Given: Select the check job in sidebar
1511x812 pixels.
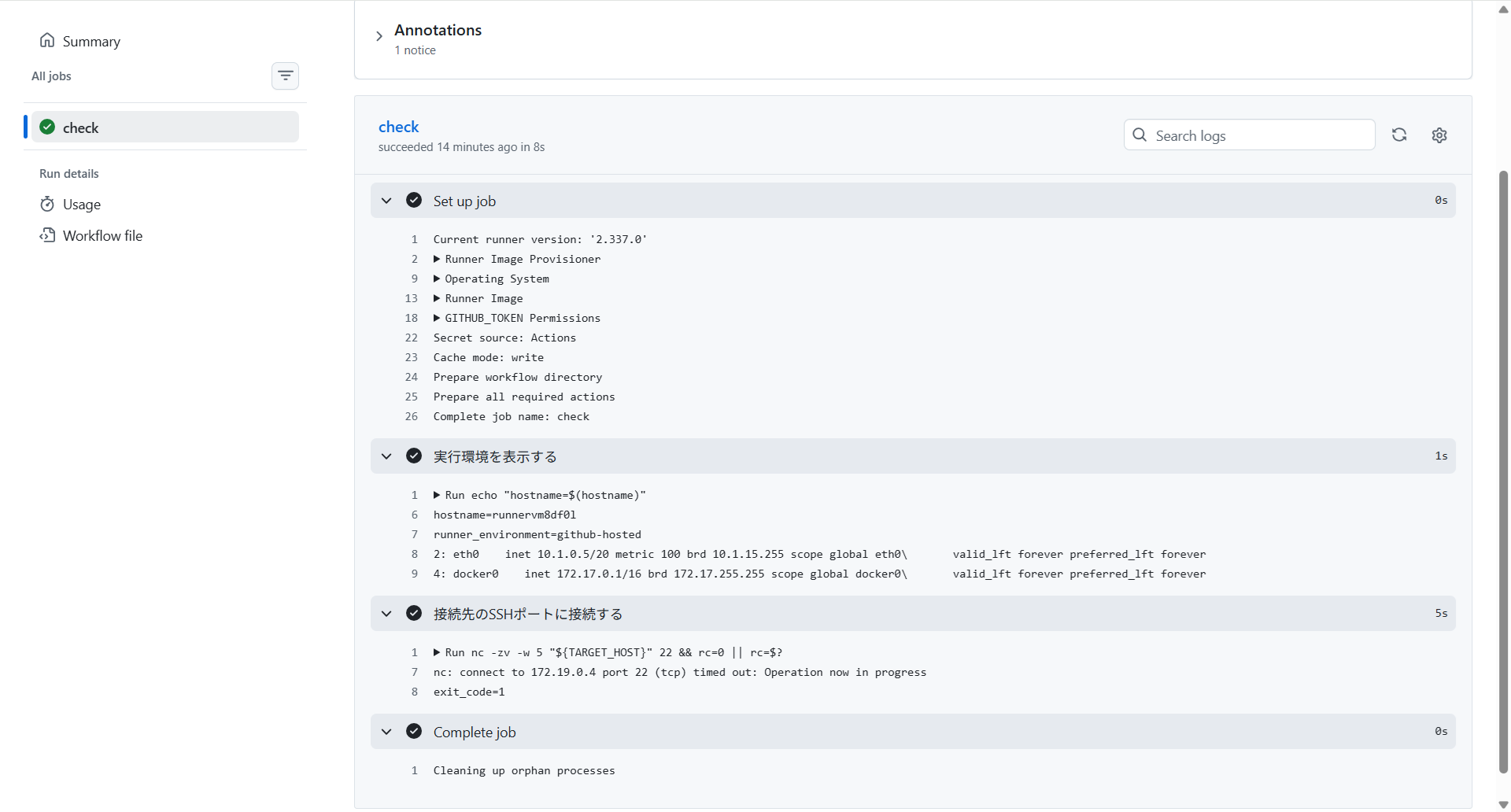Looking at the screenshot, I should (x=165, y=127).
